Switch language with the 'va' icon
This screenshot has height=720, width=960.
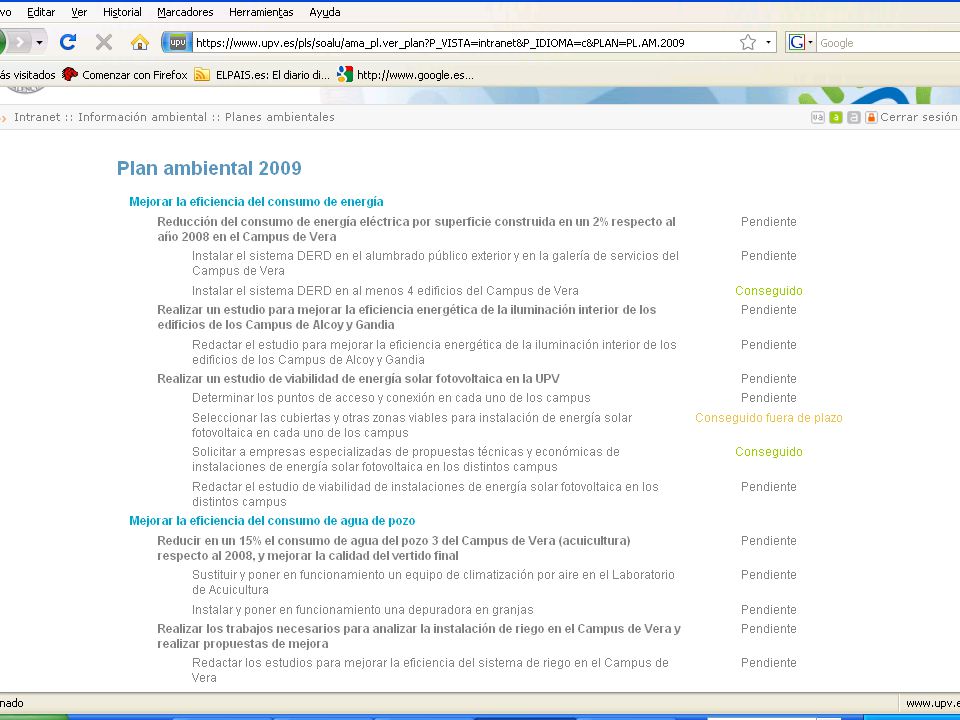tap(817, 117)
